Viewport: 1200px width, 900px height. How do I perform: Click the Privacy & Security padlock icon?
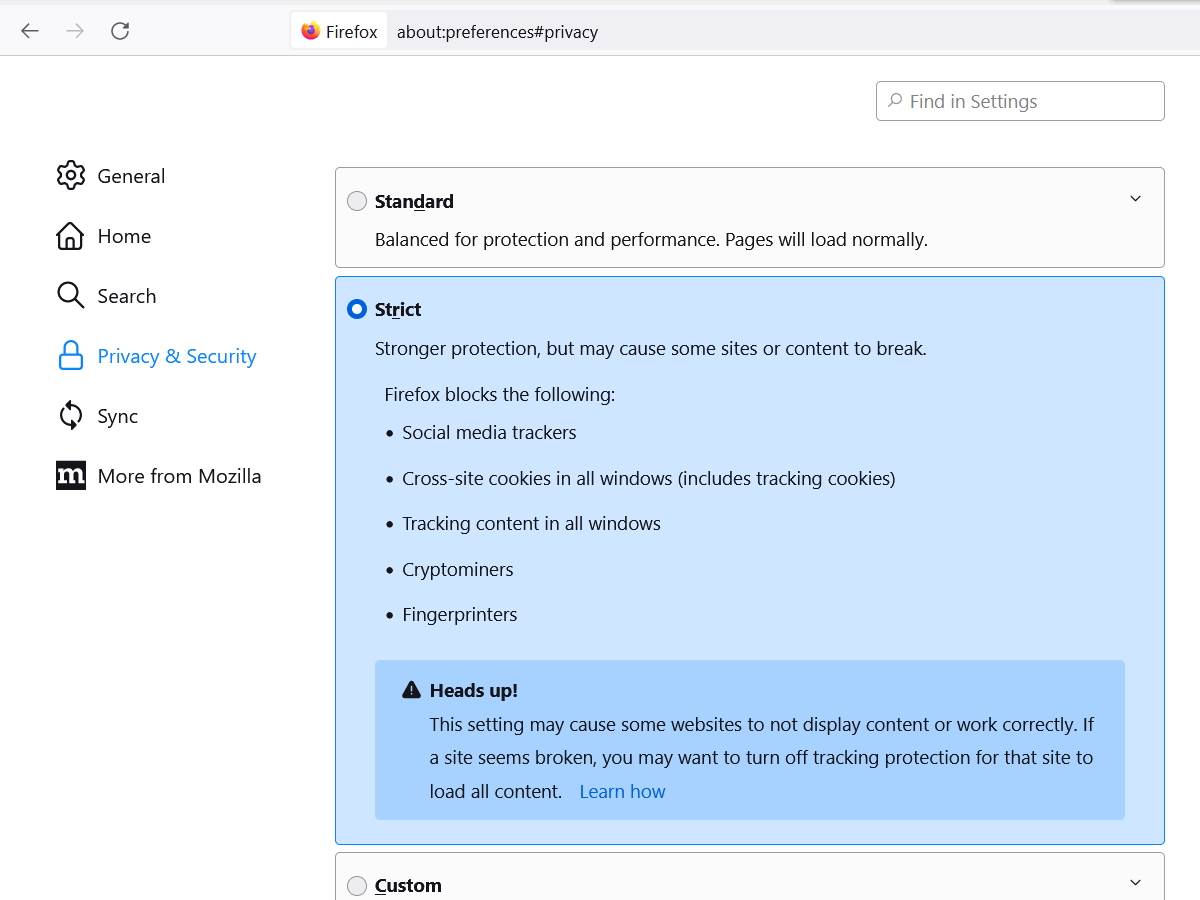(x=71, y=356)
